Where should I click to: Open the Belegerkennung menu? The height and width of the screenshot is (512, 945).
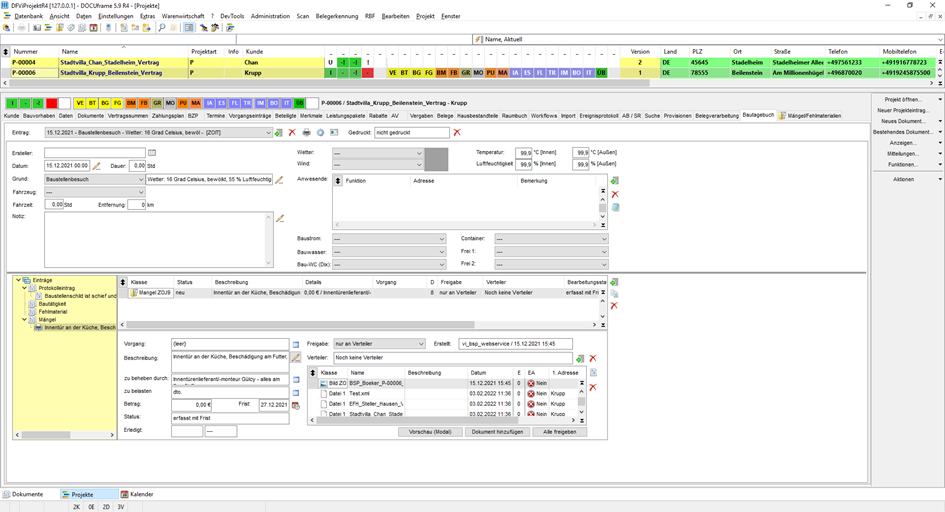337,16
